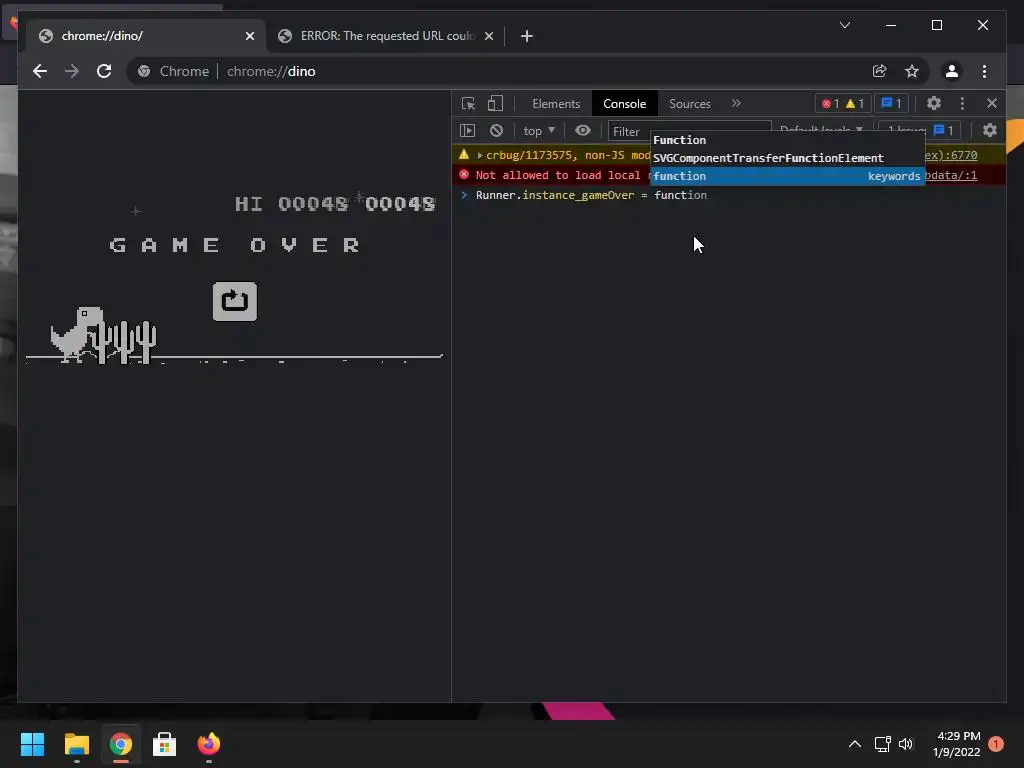Close the chrome://dino/ tab
The width and height of the screenshot is (1024, 768).
point(249,36)
